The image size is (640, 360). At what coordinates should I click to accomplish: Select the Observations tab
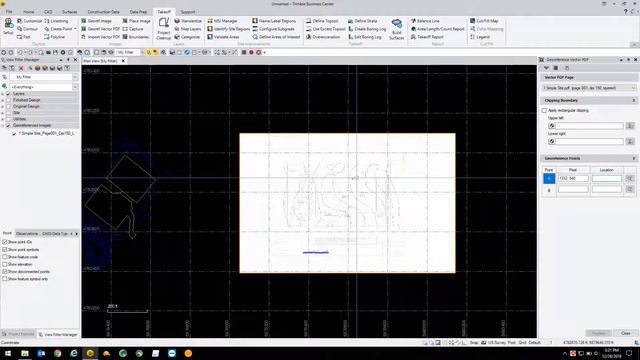point(27,233)
